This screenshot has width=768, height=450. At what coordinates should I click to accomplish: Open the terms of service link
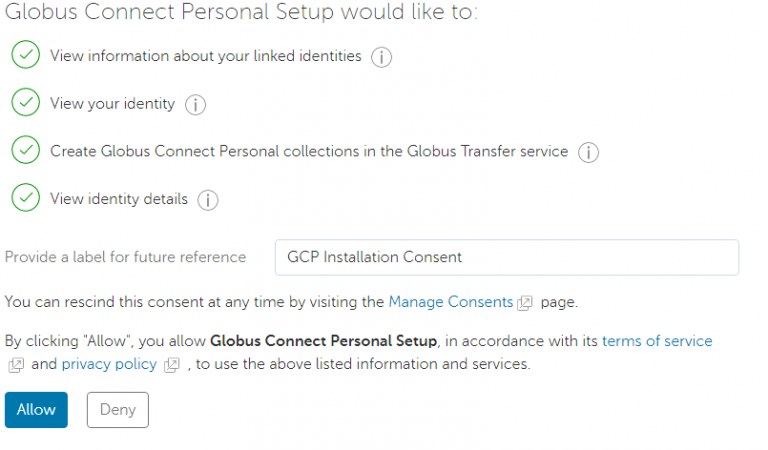pyautogui.click(x=657, y=341)
